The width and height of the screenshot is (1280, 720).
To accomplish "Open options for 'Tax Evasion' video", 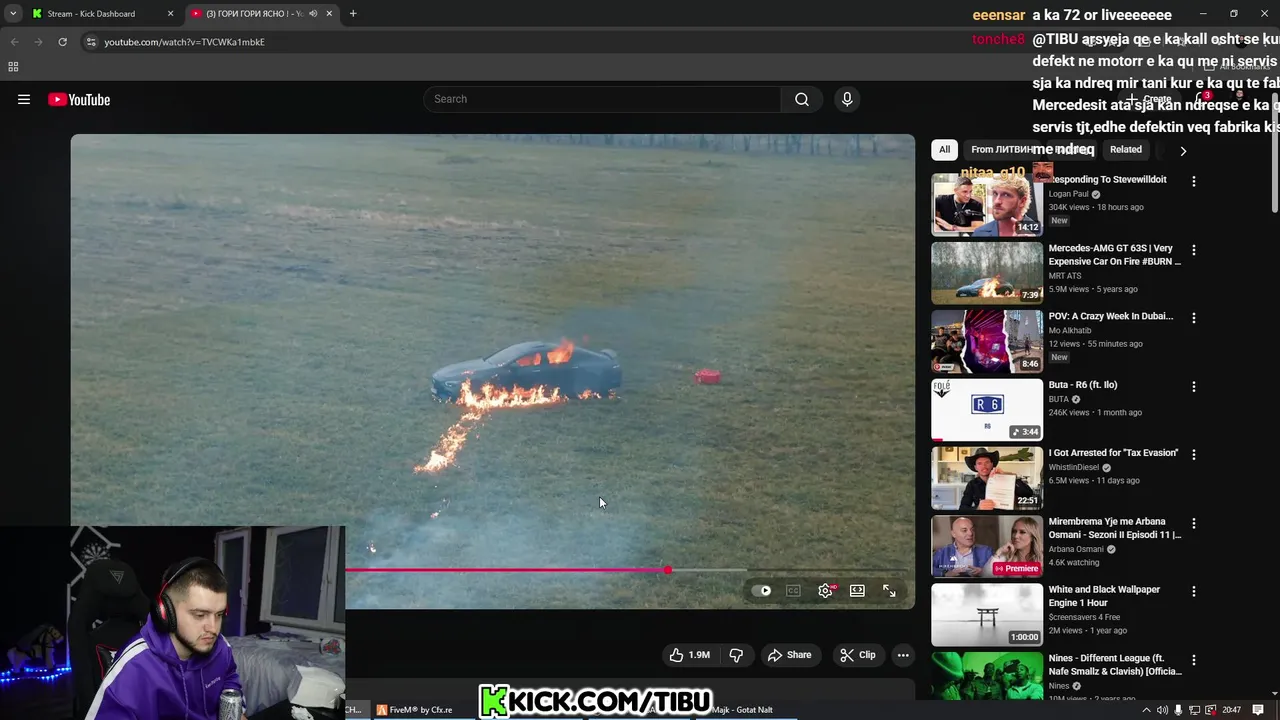I will click(1193, 454).
